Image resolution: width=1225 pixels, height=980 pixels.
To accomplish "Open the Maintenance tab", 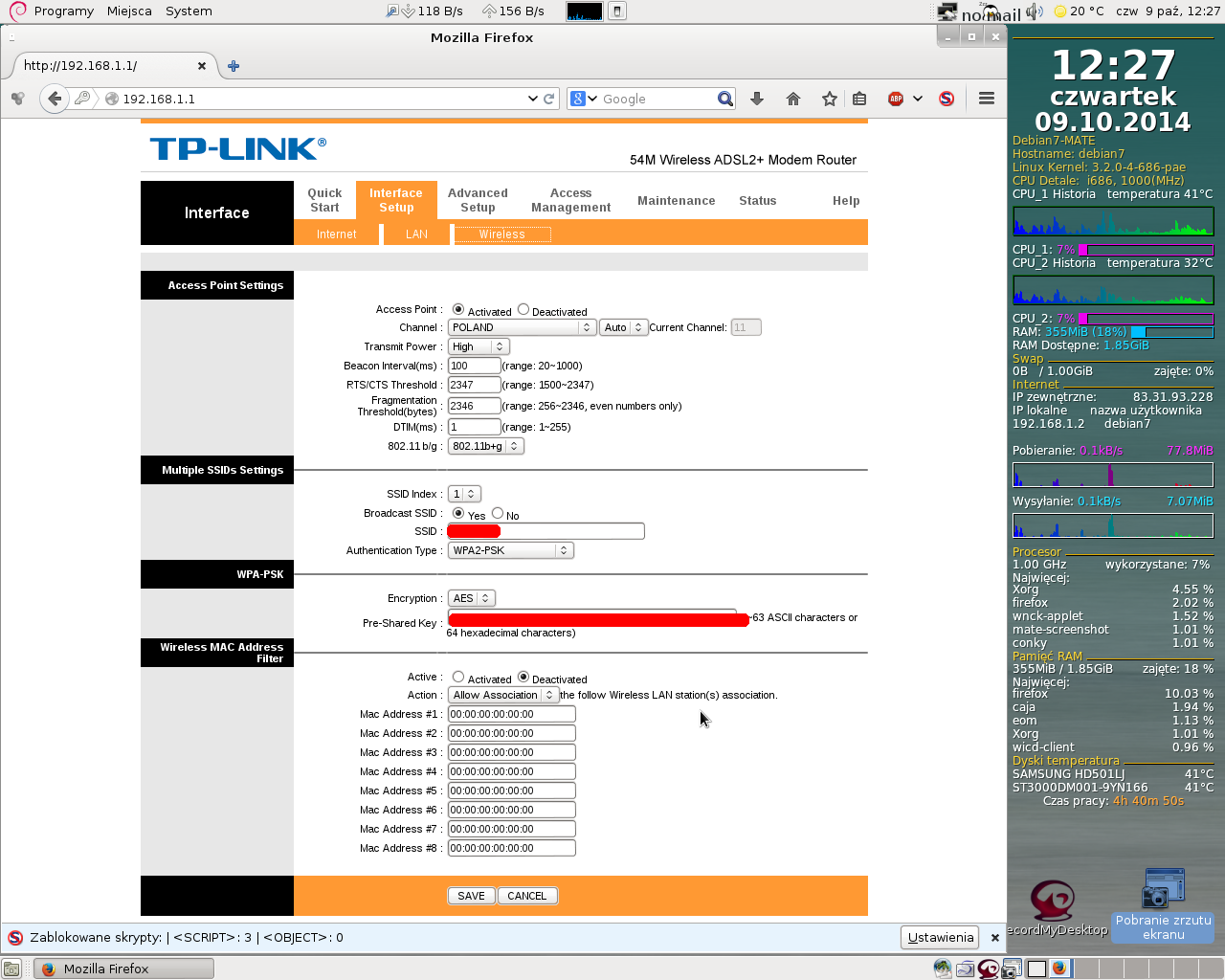I will coord(677,201).
